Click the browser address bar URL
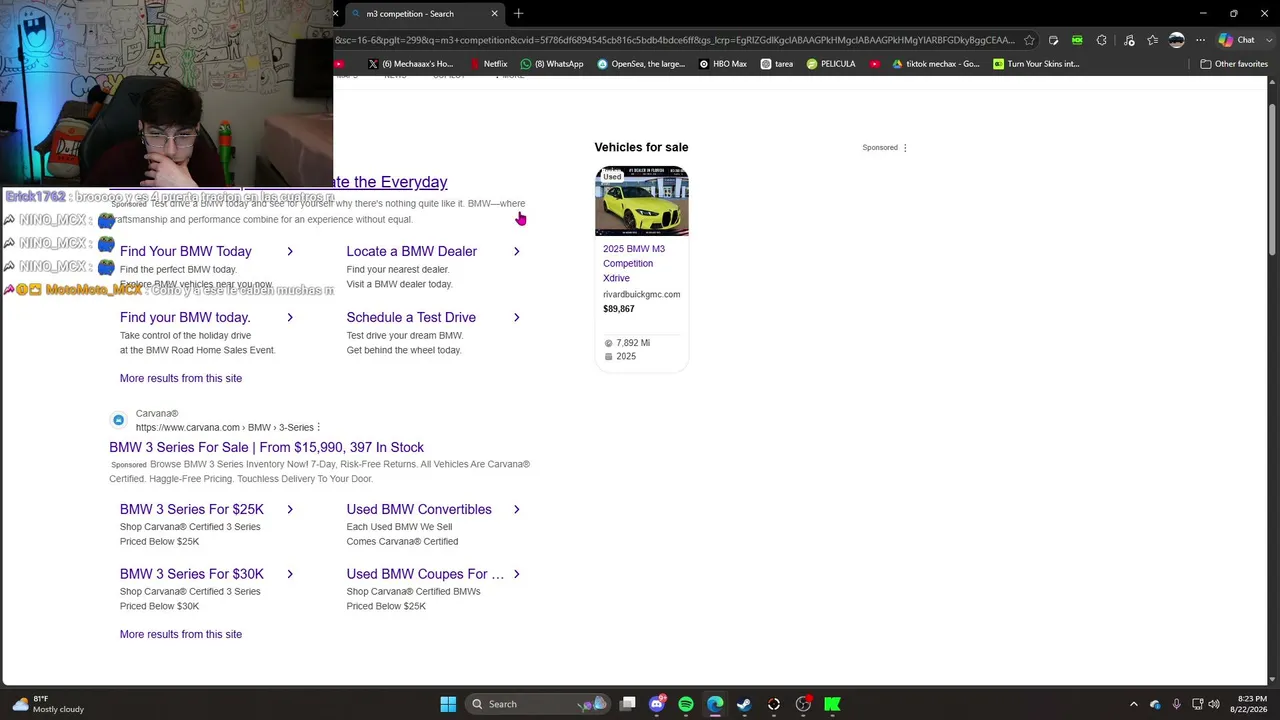The height and width of the screenshot is (720, 1280). click(x=675, y=40)
